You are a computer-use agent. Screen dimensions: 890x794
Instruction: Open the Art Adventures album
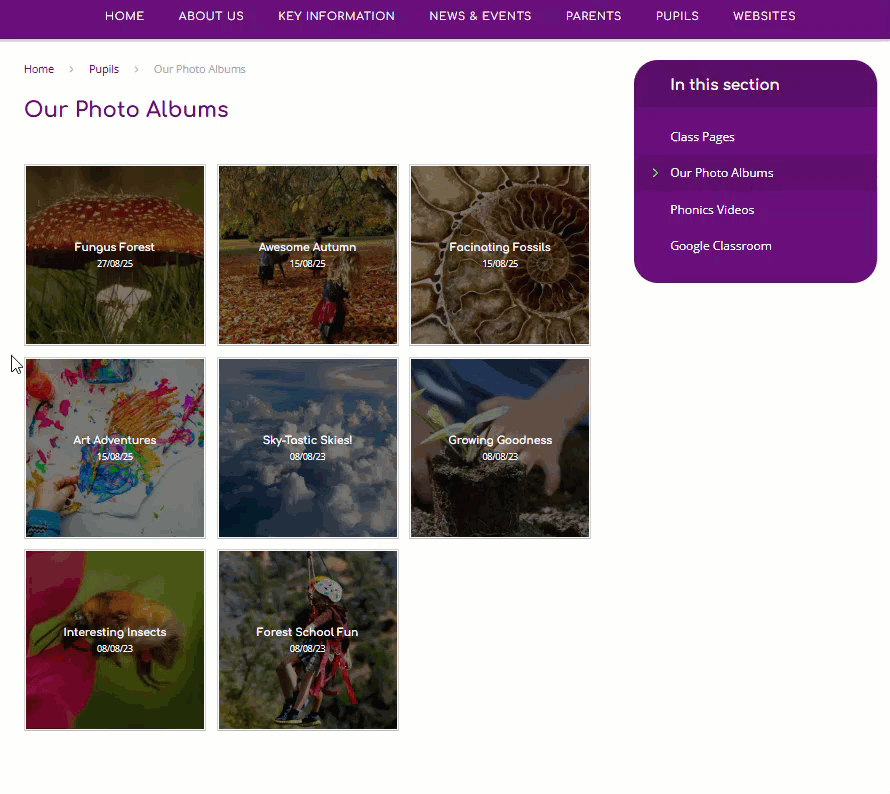pyautogui.click(x=115, y=447)
